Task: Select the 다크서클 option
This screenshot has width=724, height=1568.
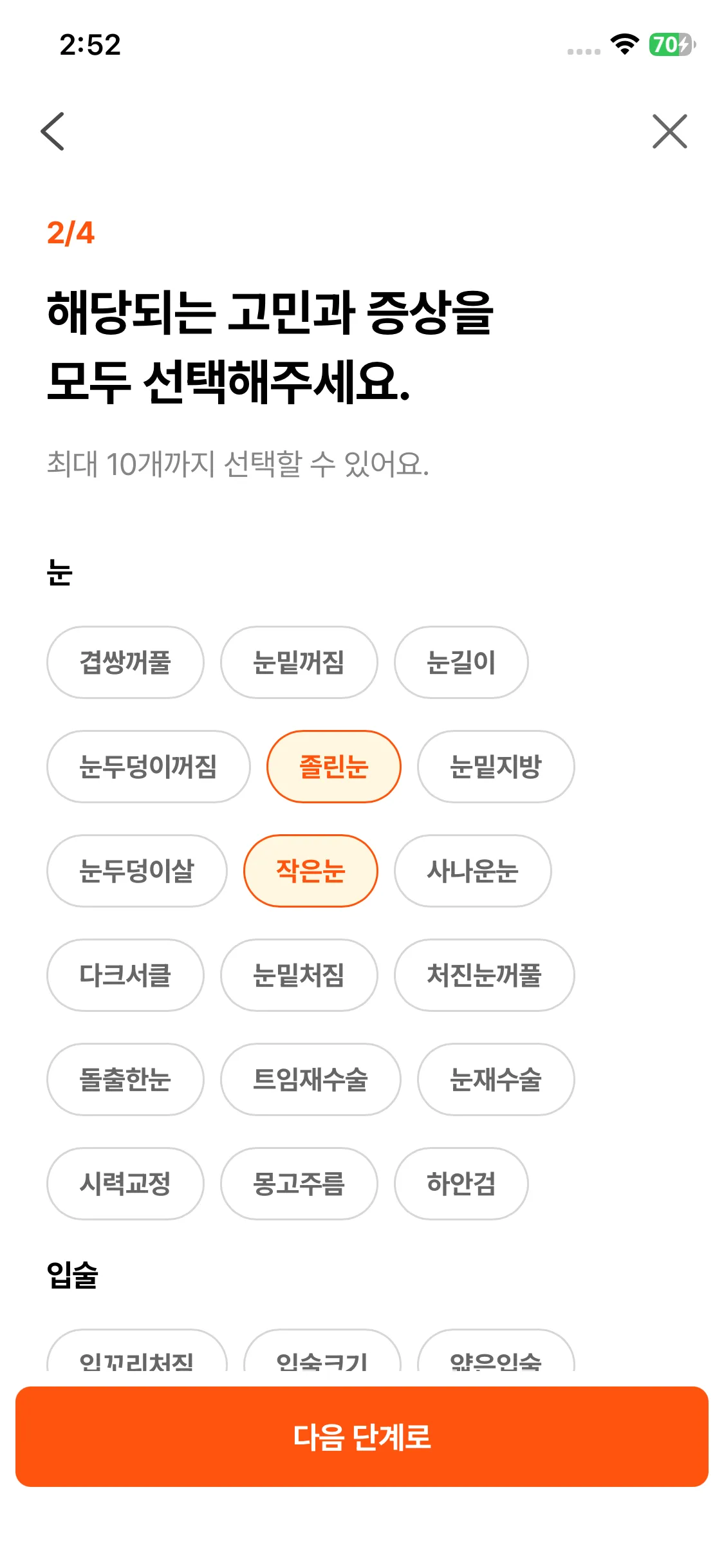Action: click(125, 975)
